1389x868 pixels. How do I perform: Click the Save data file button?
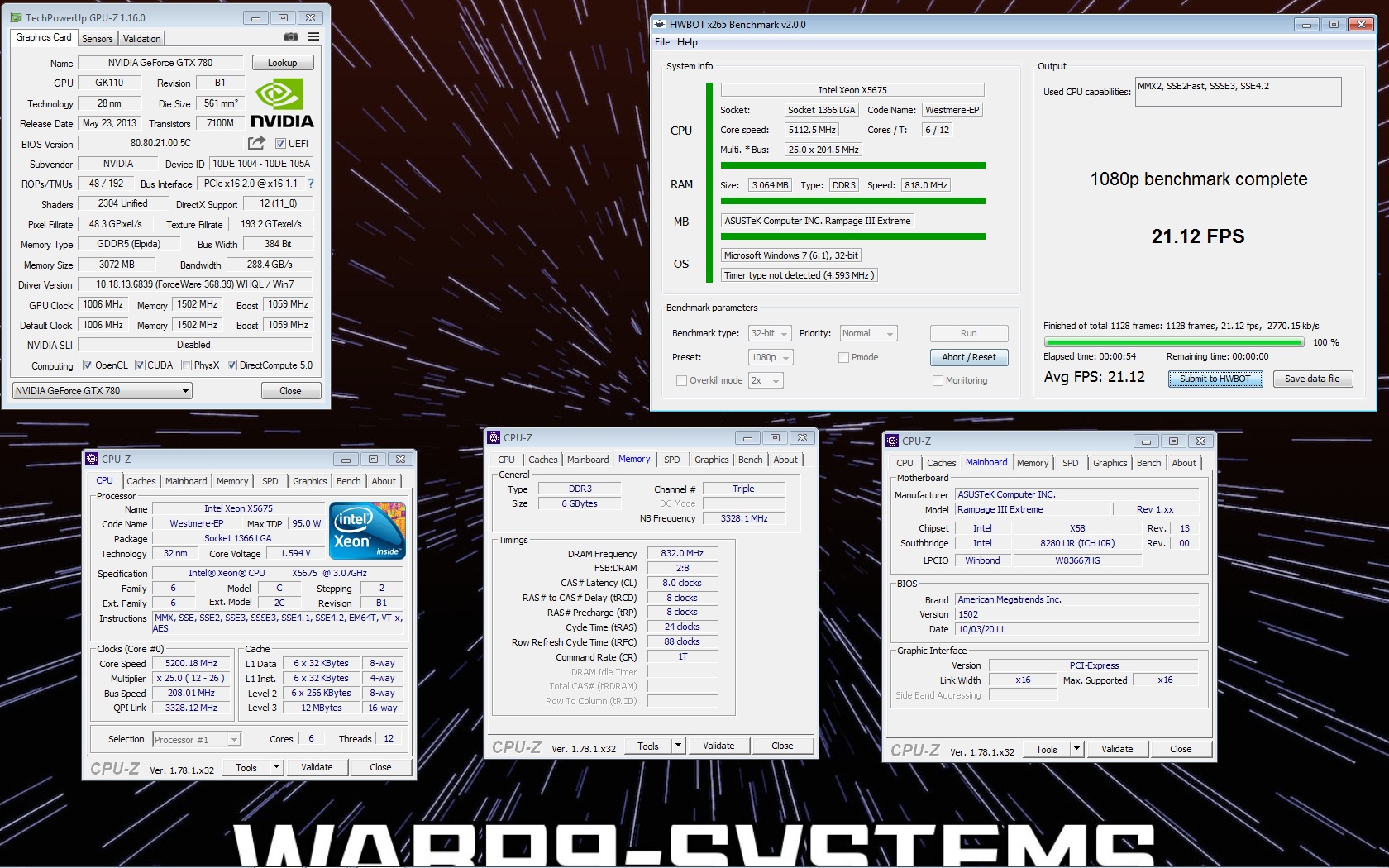click(1312, 379)
